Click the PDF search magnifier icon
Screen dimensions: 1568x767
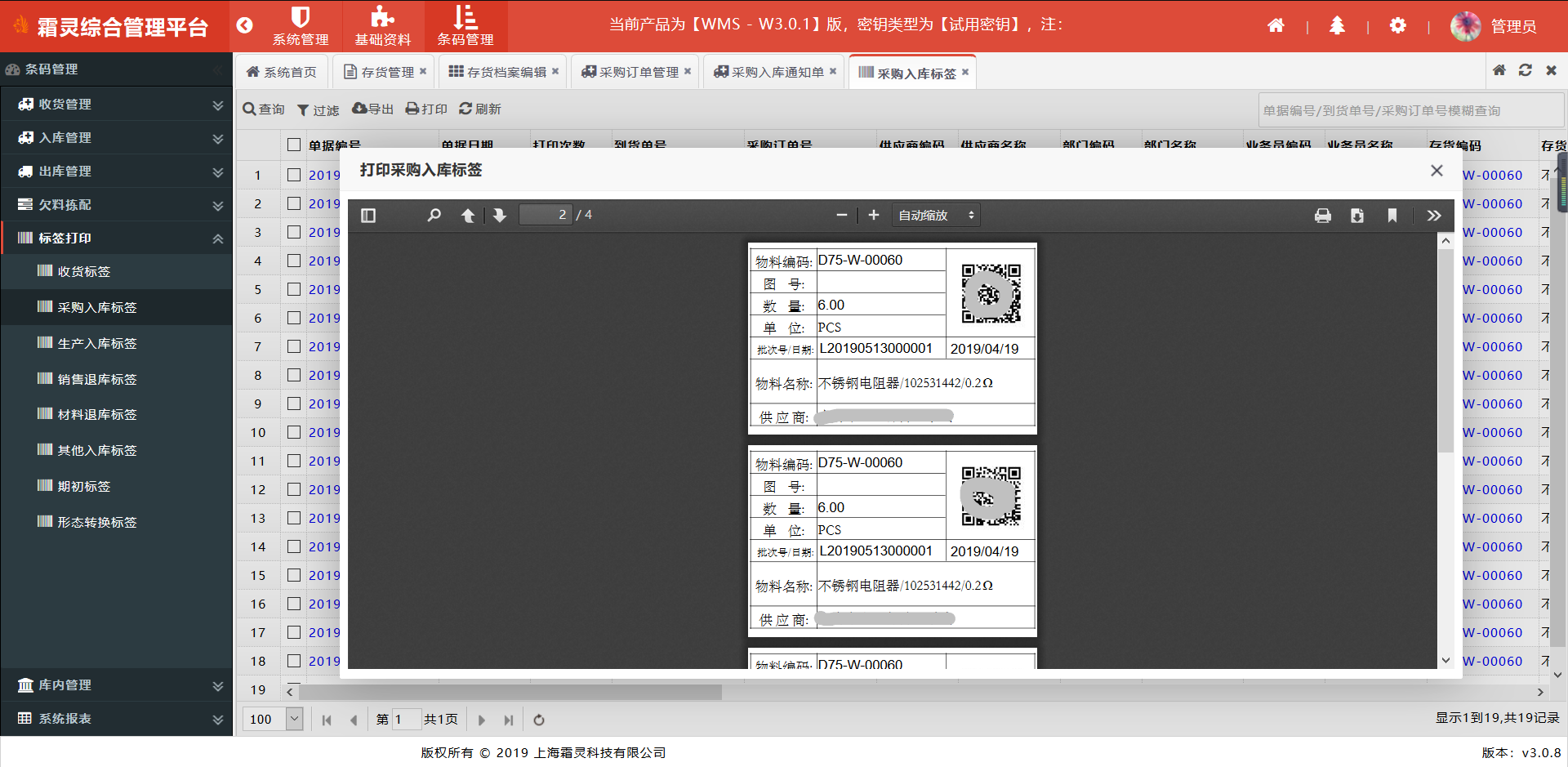[434, 216]
